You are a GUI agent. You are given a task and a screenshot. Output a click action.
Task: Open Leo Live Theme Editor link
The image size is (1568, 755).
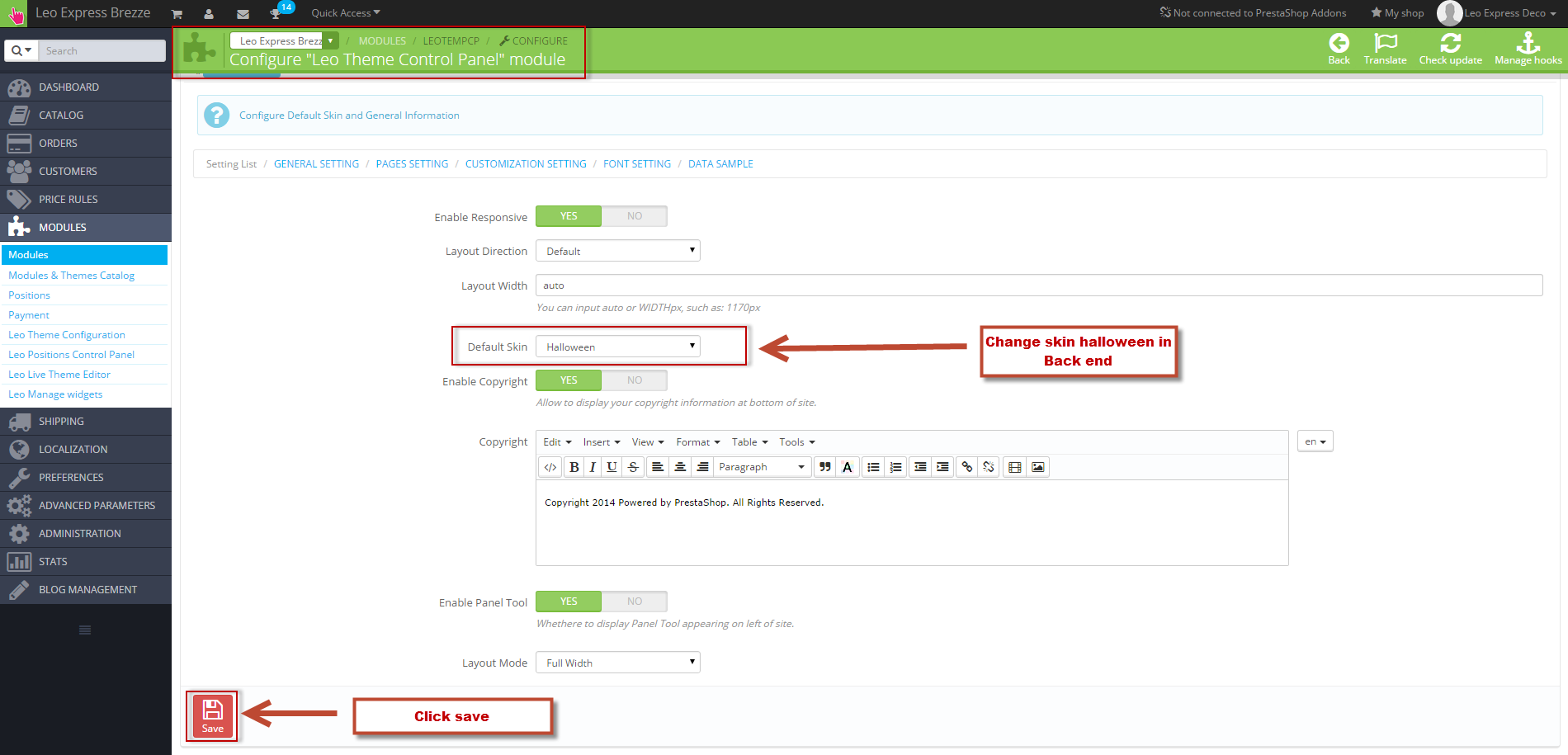59,375
